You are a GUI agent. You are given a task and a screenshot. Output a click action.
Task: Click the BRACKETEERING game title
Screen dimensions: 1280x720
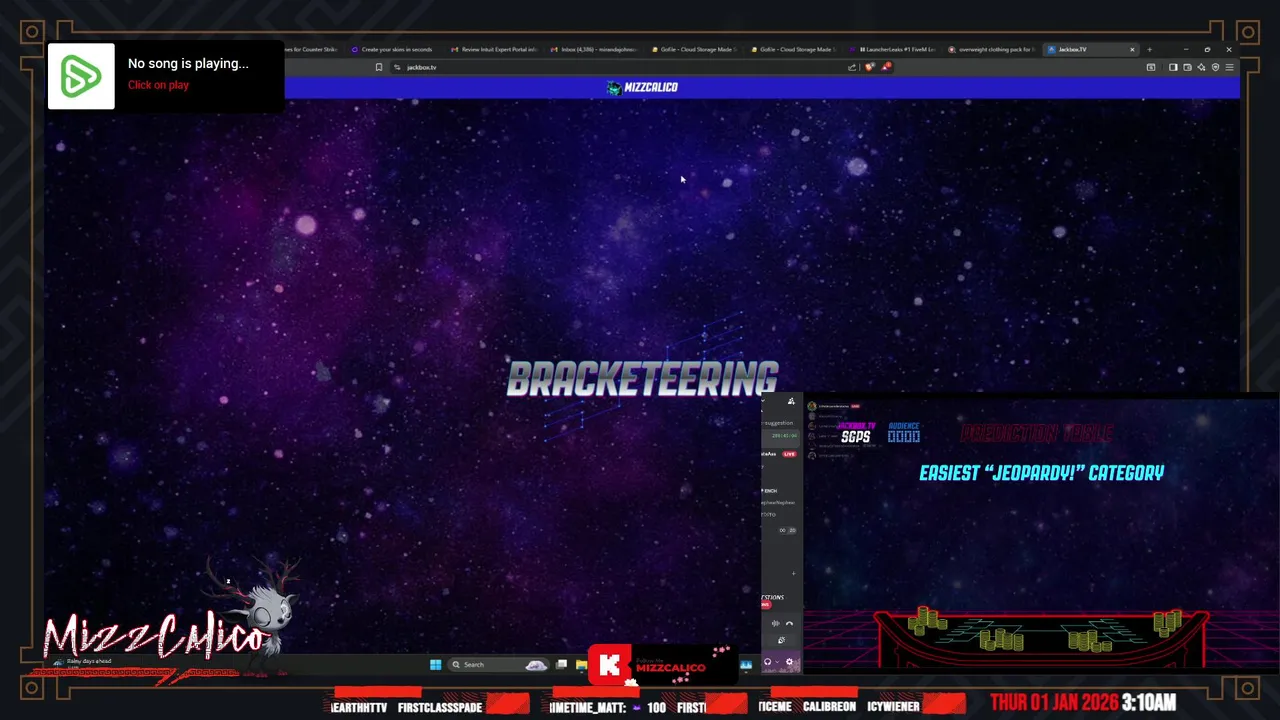[642, 379]
